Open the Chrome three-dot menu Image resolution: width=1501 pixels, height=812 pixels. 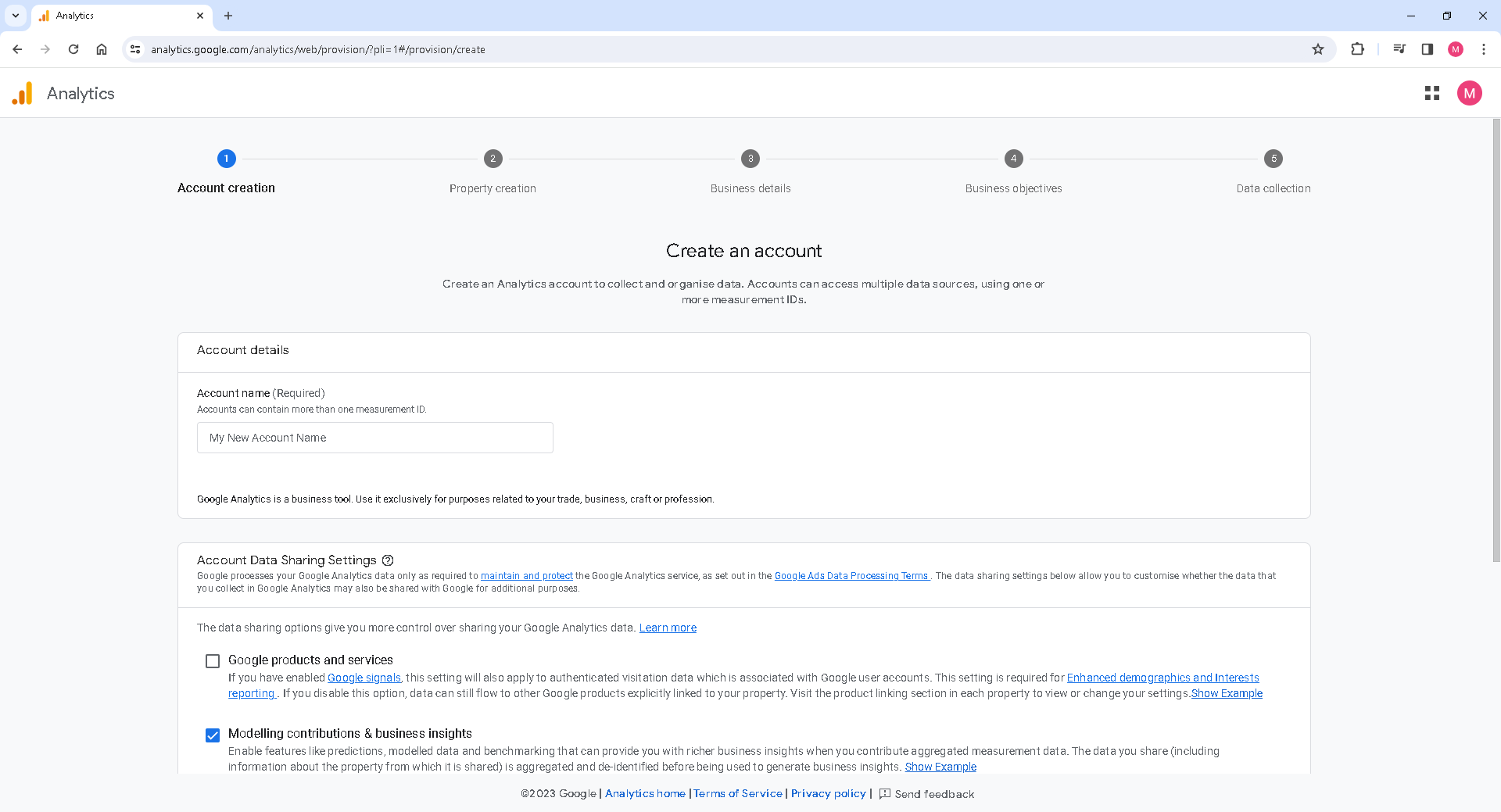1483,48
